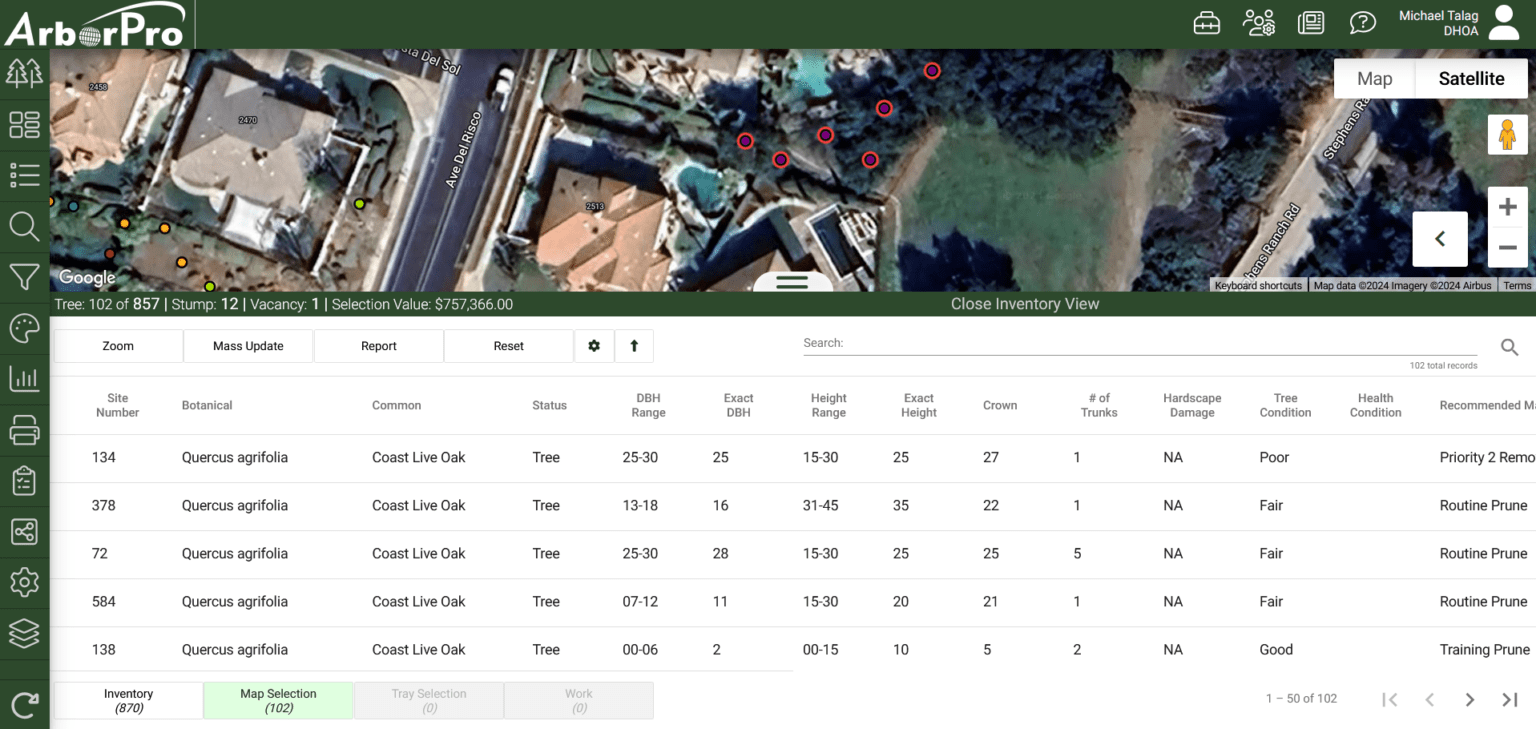The height and width of the screenshot is (729, 1536).
Task: Select the Map Selection (102) tab
Action: (278, 700)
